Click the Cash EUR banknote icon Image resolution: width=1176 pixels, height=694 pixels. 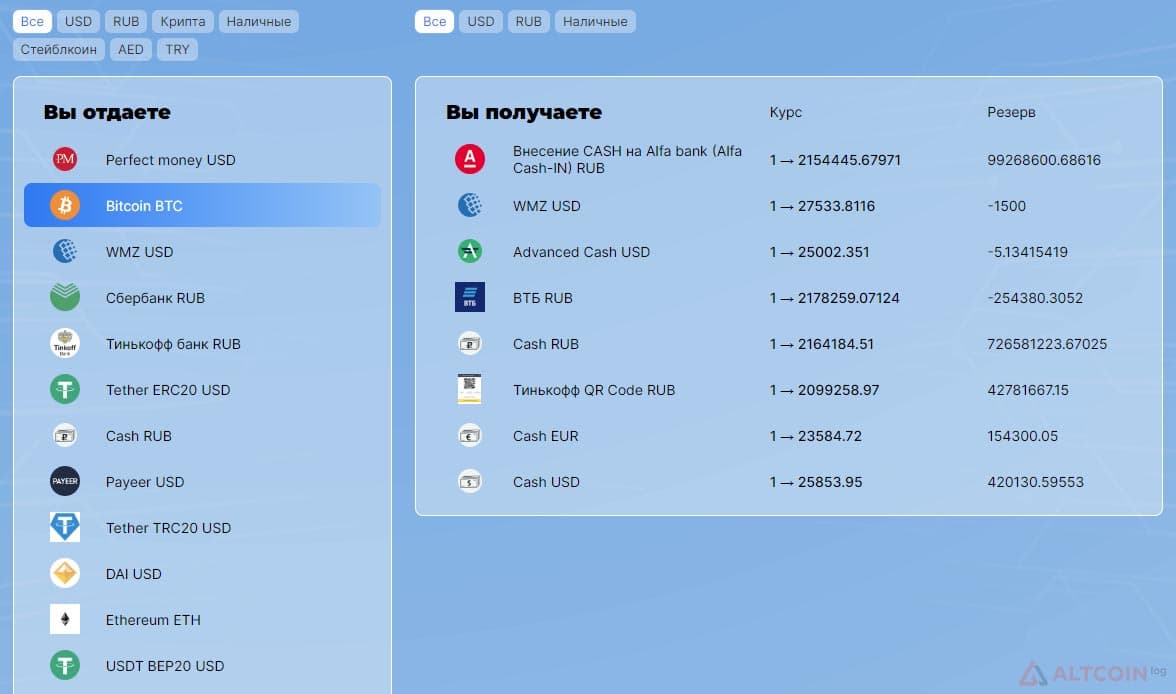point(470,435)
